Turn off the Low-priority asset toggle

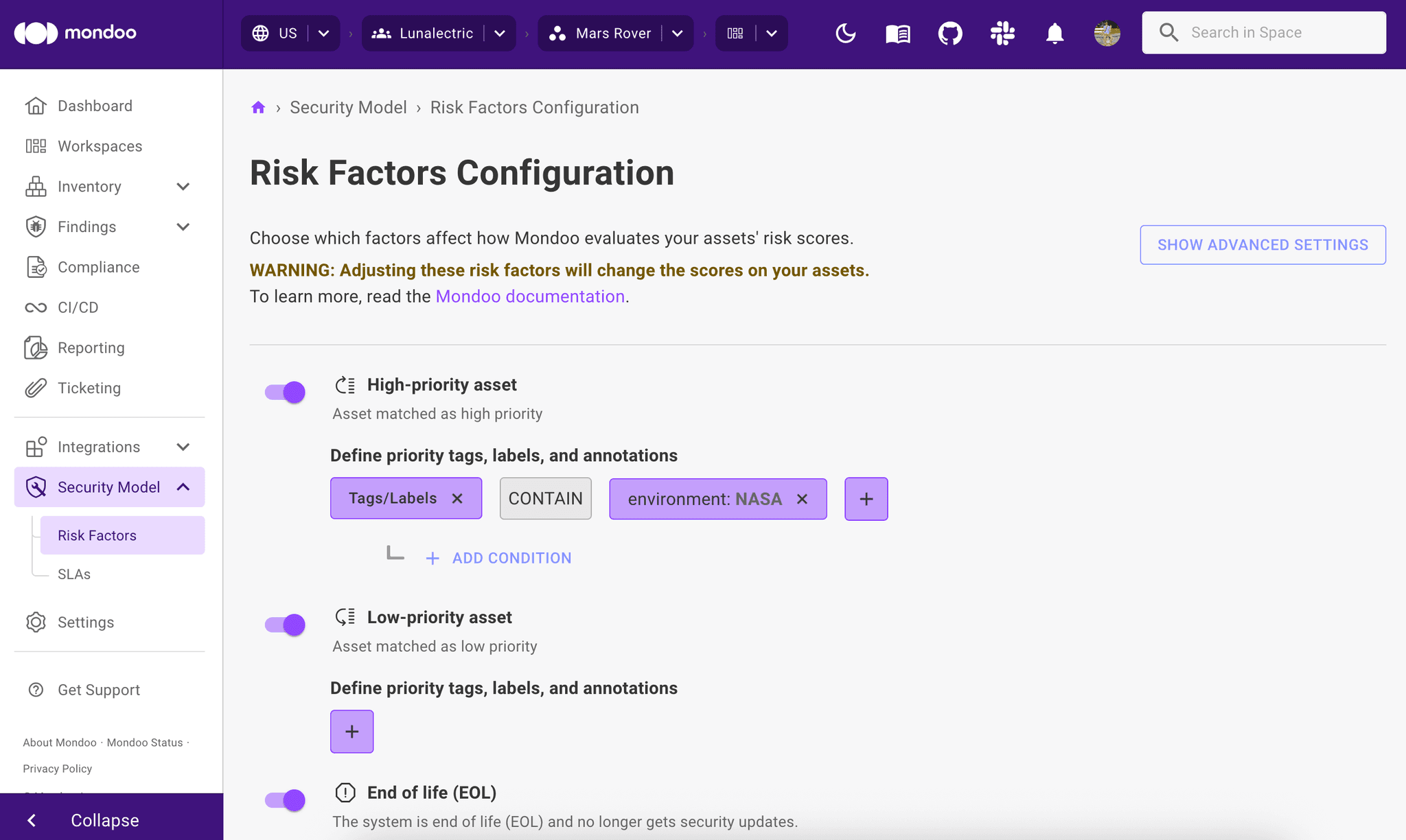click(284, 624)
